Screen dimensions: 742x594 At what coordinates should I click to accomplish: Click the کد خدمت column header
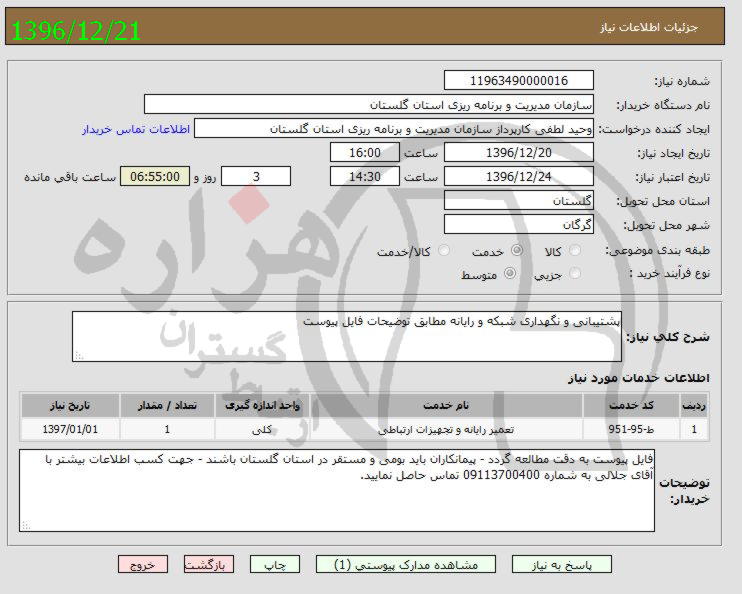[x=631, y=406]
